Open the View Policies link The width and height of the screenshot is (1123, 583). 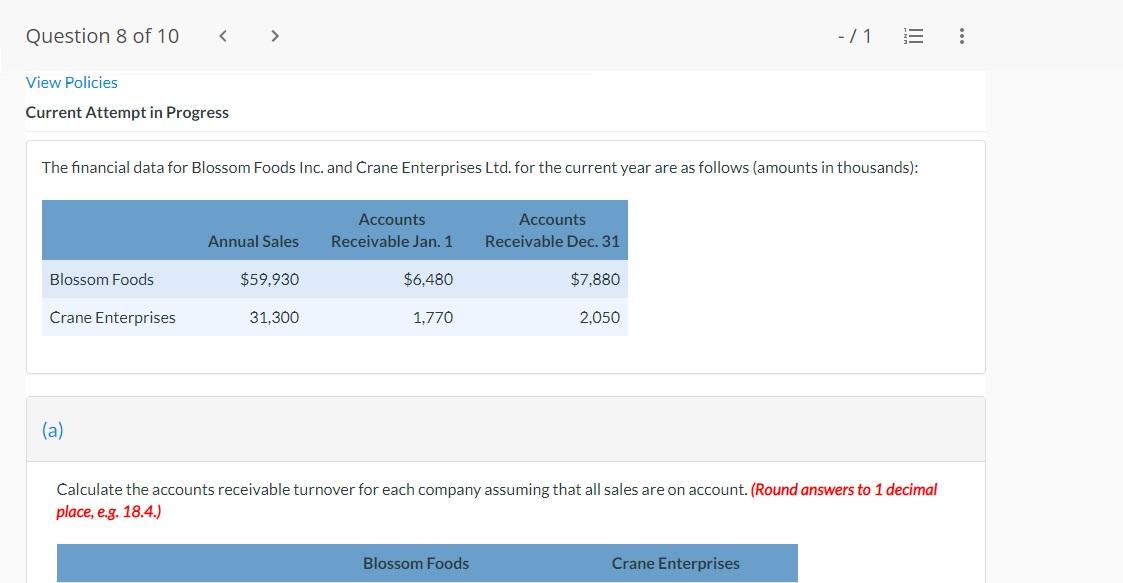[x=71, y=82]
